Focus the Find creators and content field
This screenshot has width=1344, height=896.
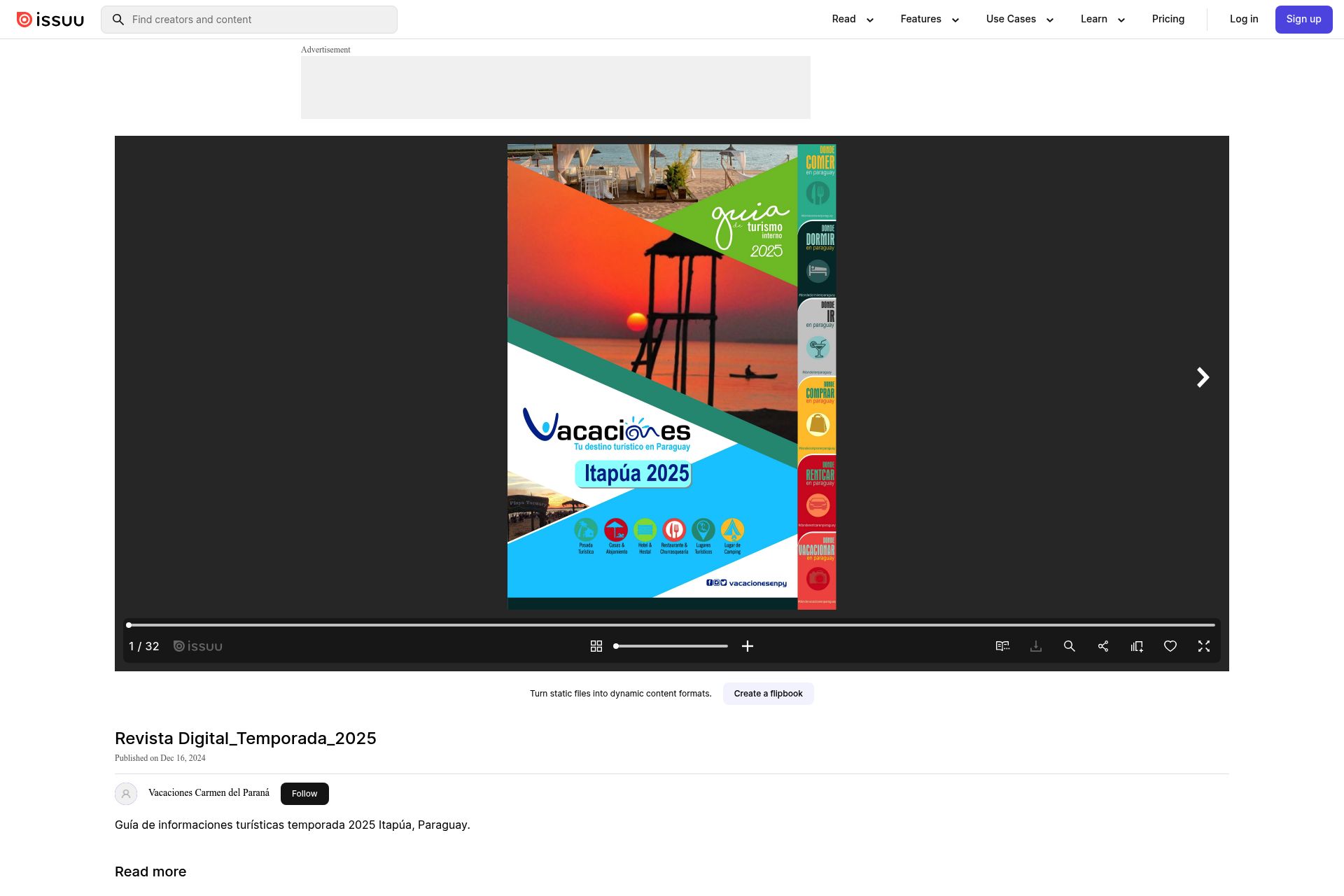coord(259,20)
